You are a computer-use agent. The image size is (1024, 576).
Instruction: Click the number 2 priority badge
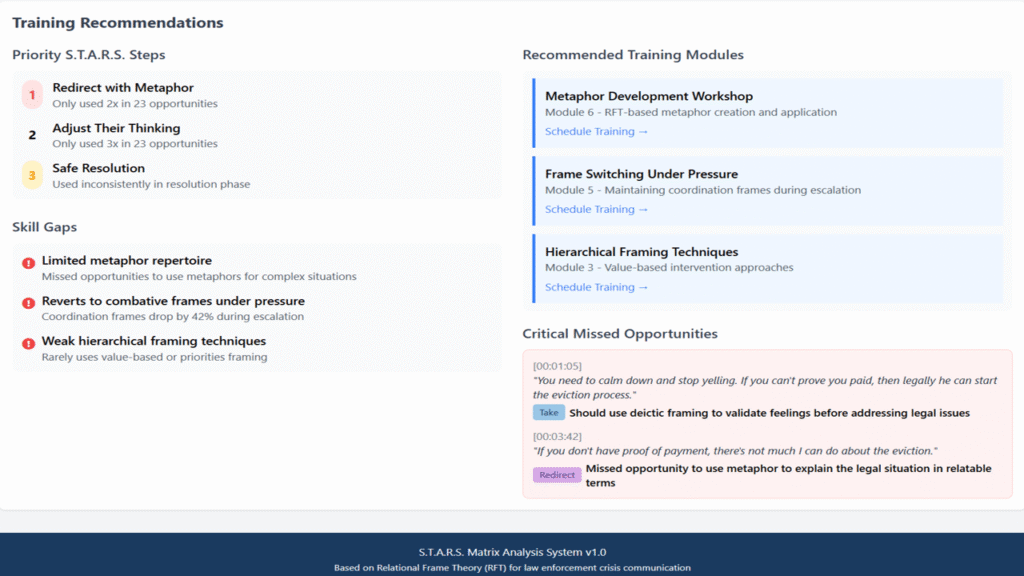[x=32, y=135]
